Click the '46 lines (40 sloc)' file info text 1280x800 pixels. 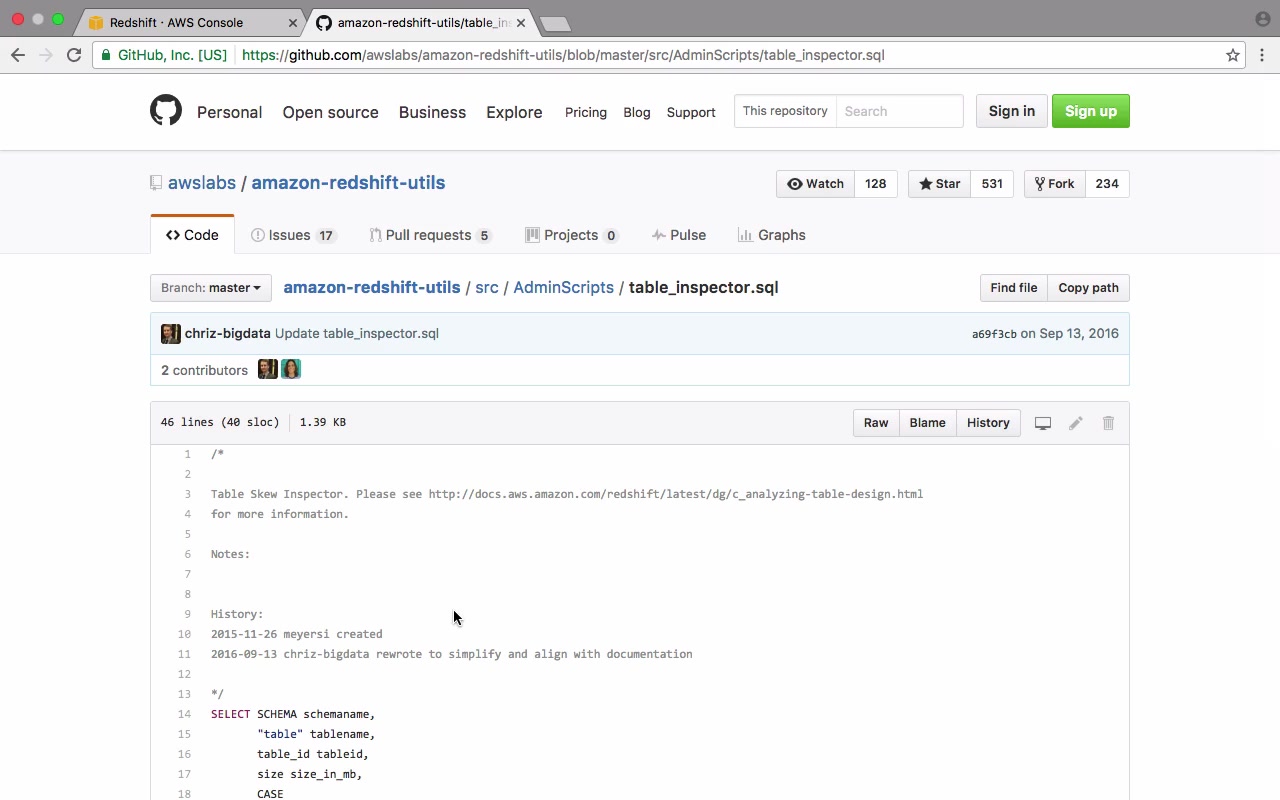coord(220,422)
